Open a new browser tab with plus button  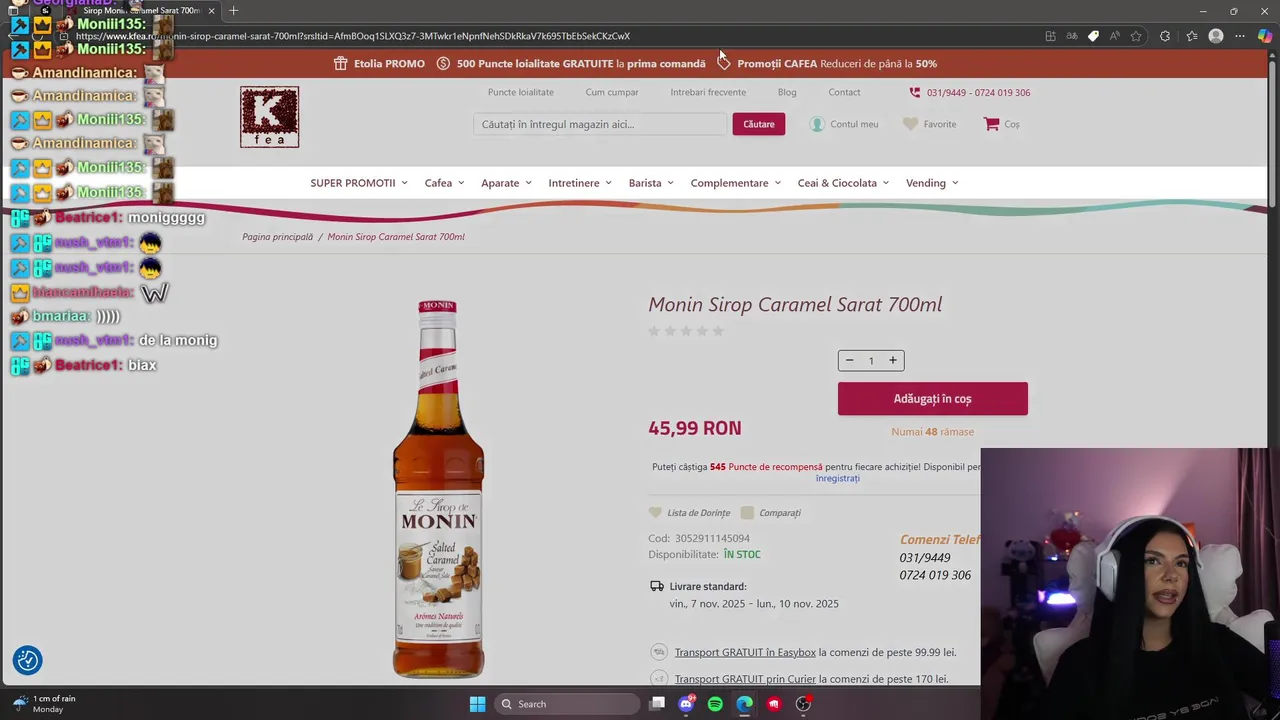click(233, 11)
